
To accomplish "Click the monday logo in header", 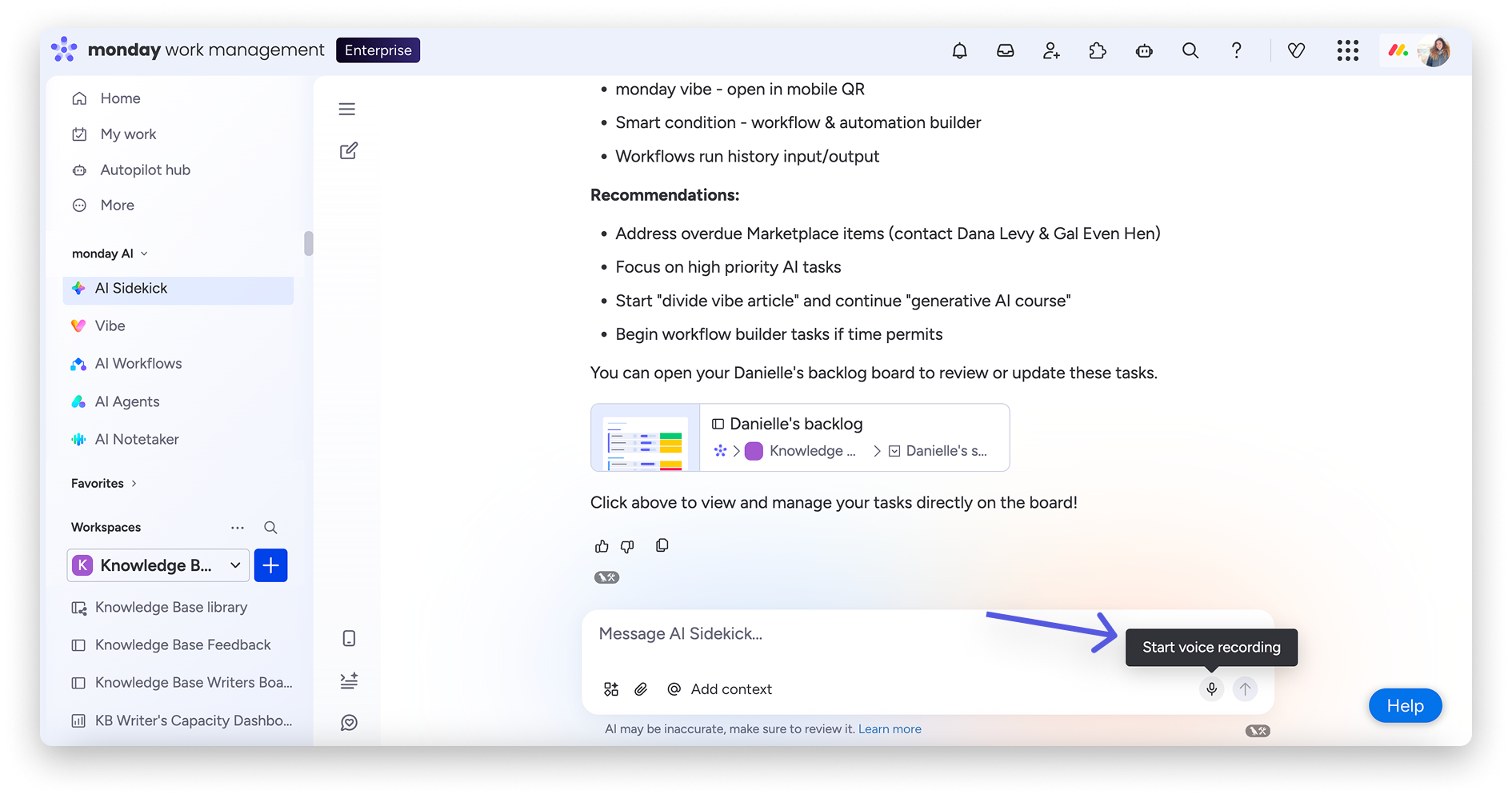I will click(x=64, y=50).
